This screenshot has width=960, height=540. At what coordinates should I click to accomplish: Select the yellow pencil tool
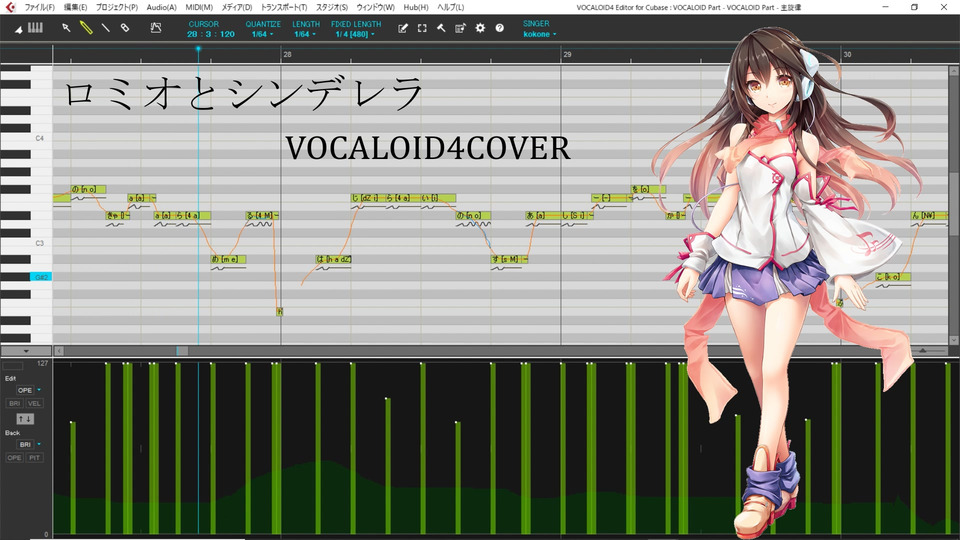pos(86,28)
